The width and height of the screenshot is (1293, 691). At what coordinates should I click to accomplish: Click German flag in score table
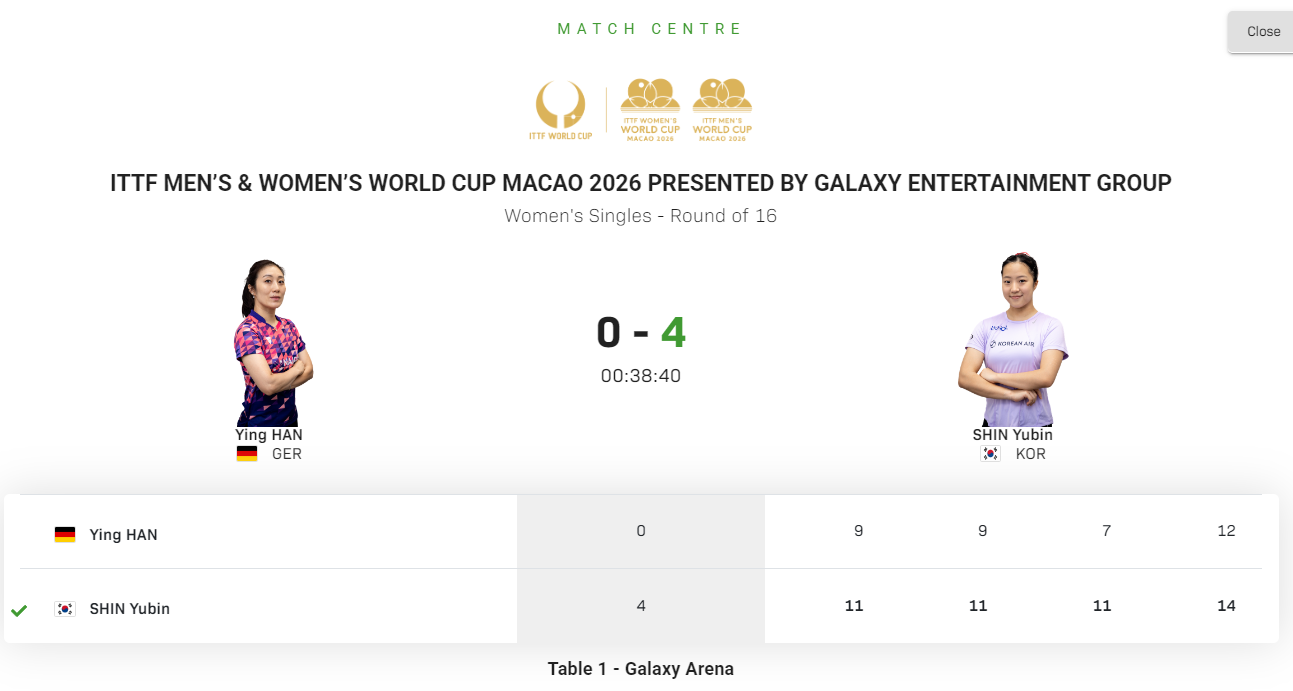pos(65,535)
